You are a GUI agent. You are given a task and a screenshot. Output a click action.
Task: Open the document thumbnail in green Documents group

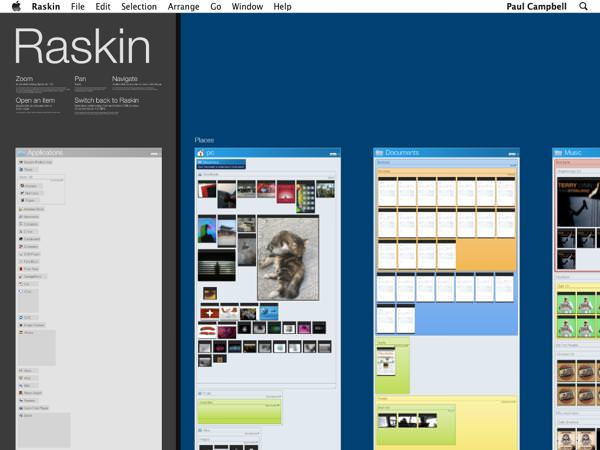[386, 361]
